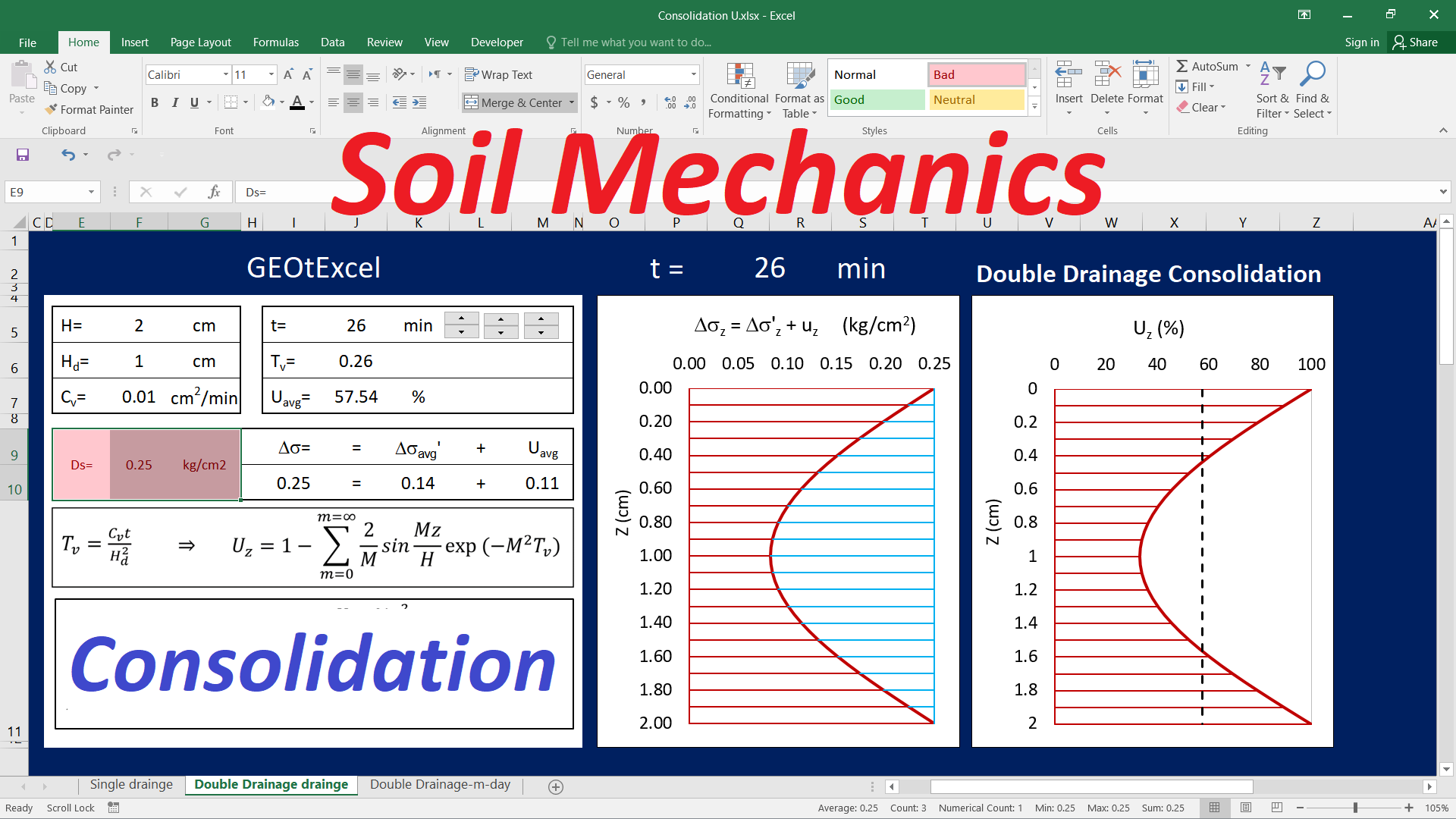Image resolution: width=1456 pixels, height=819 pixels.
Task: Expand the formula bar chevron
Action: pyautogui.click(x=1443, y=192)
